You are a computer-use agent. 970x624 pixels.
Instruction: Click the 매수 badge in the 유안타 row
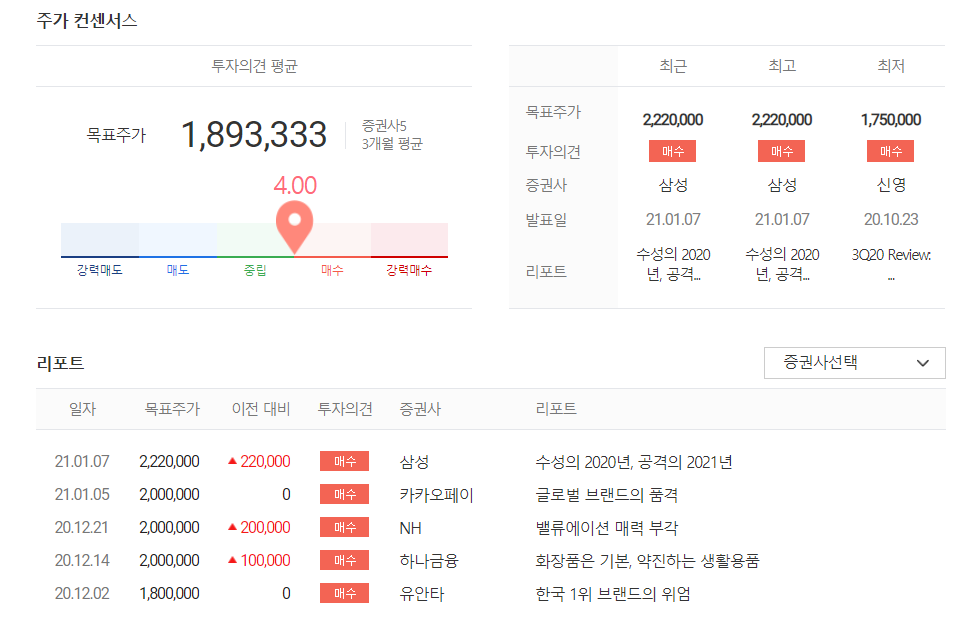pyautogui.click(x=345, y=593)
